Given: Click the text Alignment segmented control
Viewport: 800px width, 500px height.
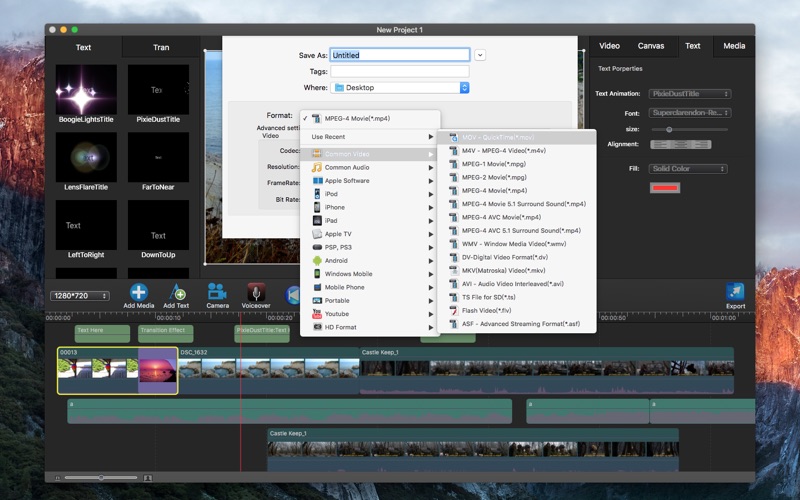Looking at the screenshot, I should click(x=681, y=145).
